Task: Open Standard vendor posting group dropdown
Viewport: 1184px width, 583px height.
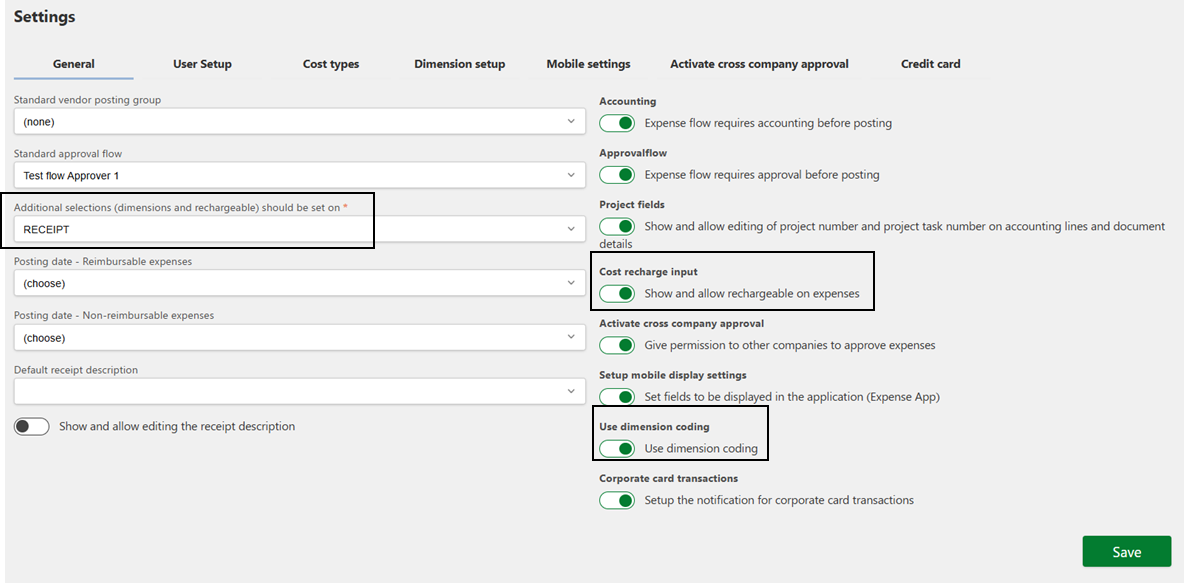Action: point(300,121)
